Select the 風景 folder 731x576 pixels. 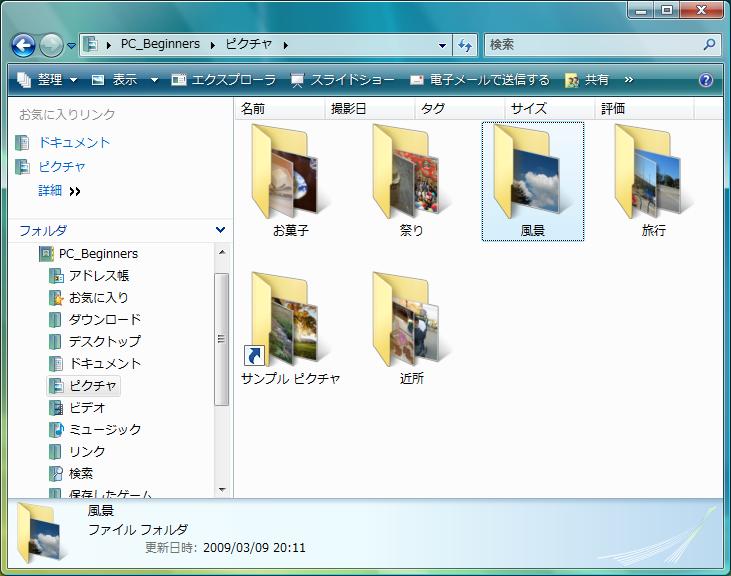(x=532, y=182)
